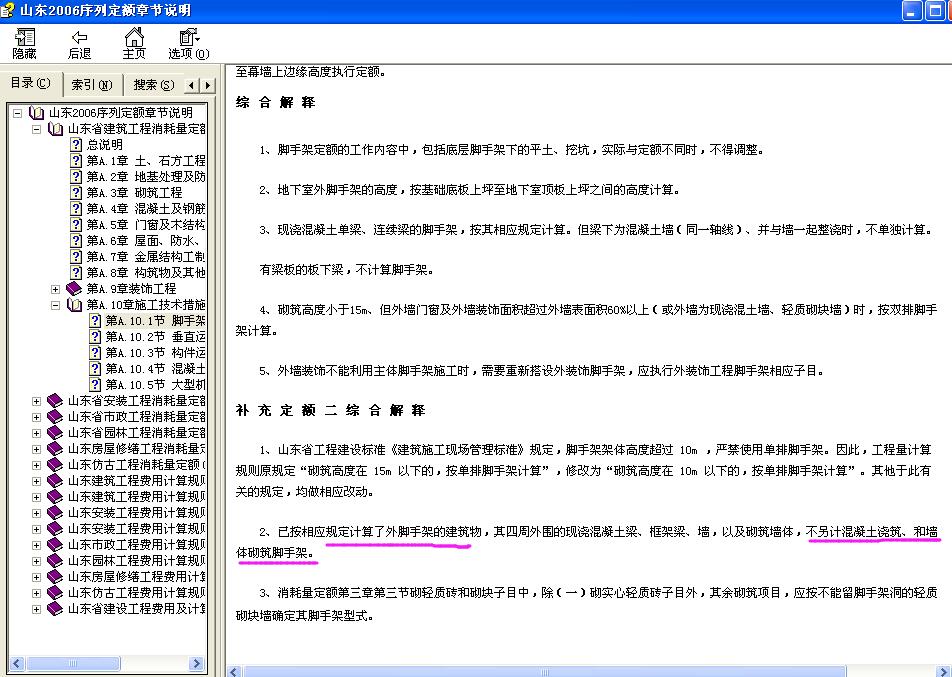Select 山东市政工程费用计算规则 book

[x=137, y=545]
